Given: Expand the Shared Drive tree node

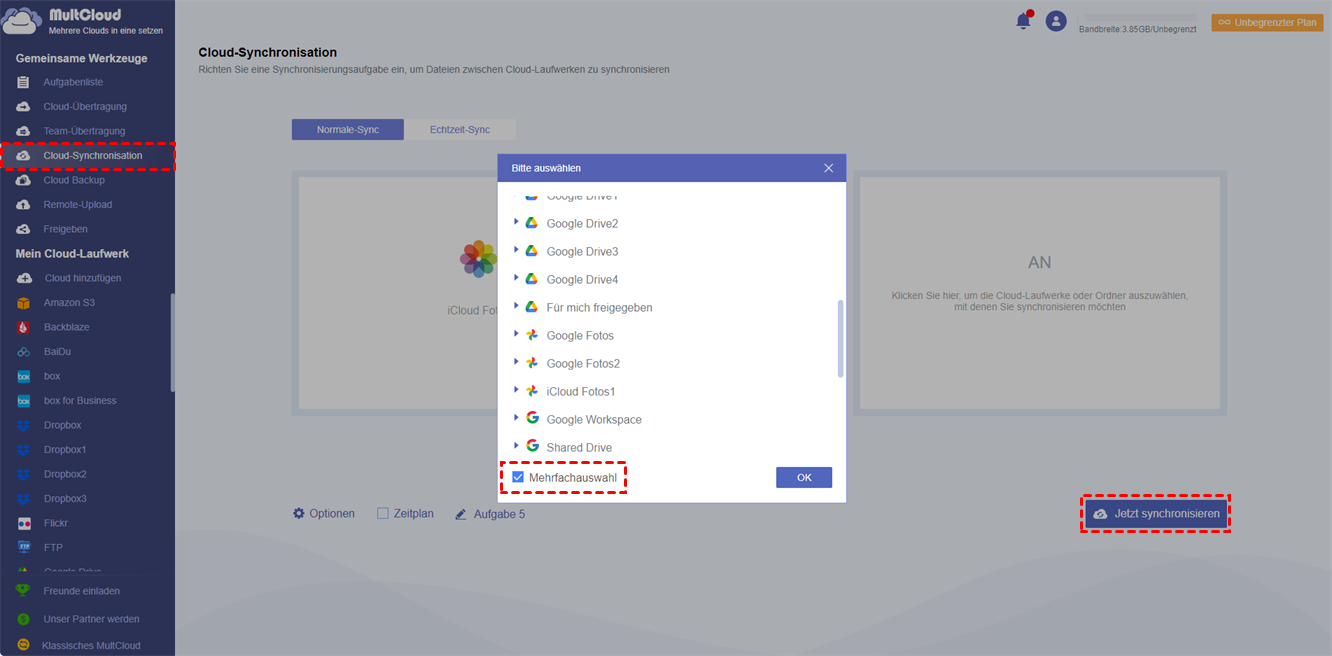Looking at the screenshot, I should (516, 447).
